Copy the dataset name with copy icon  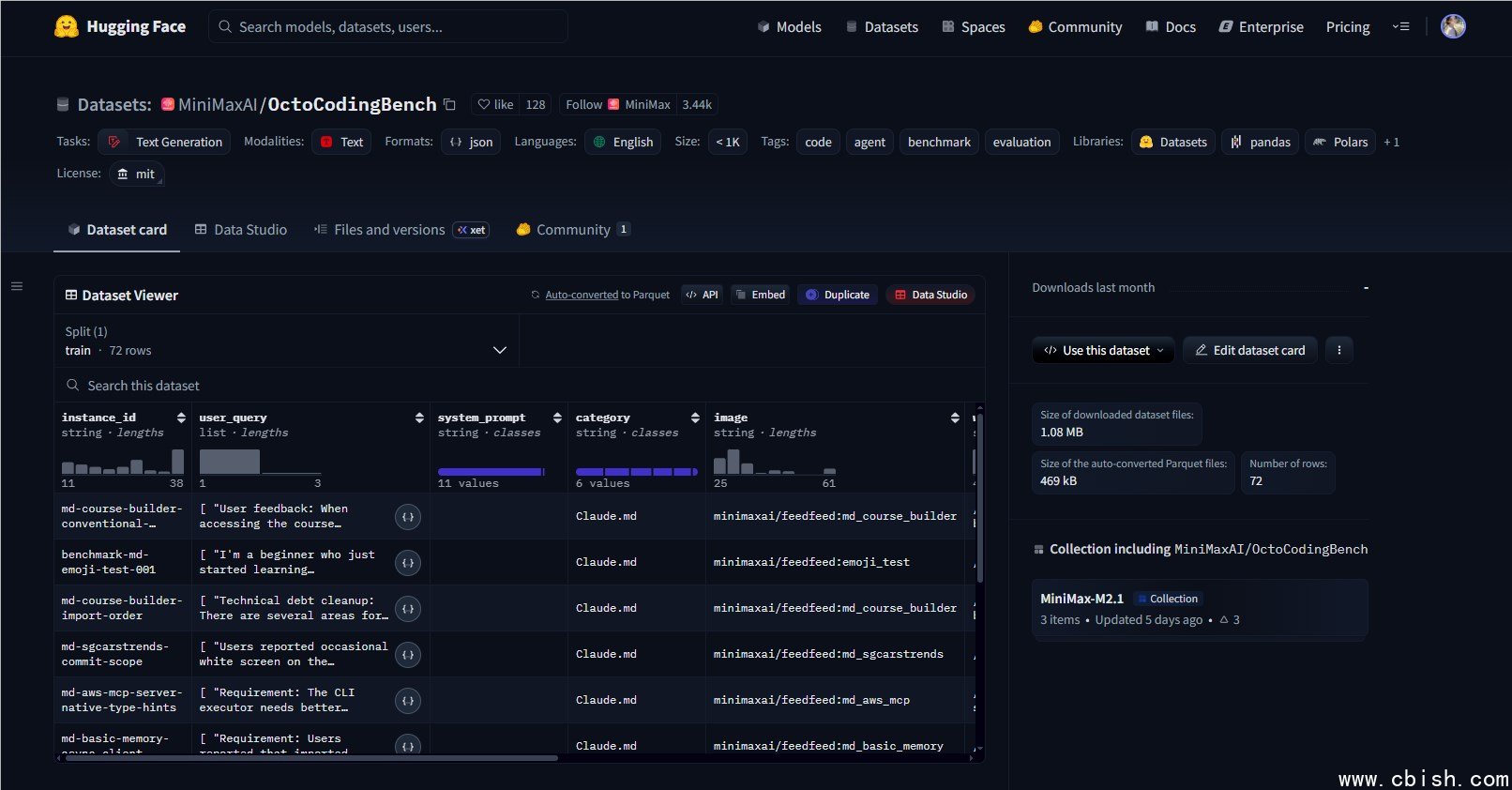click(x=449, y=104)
